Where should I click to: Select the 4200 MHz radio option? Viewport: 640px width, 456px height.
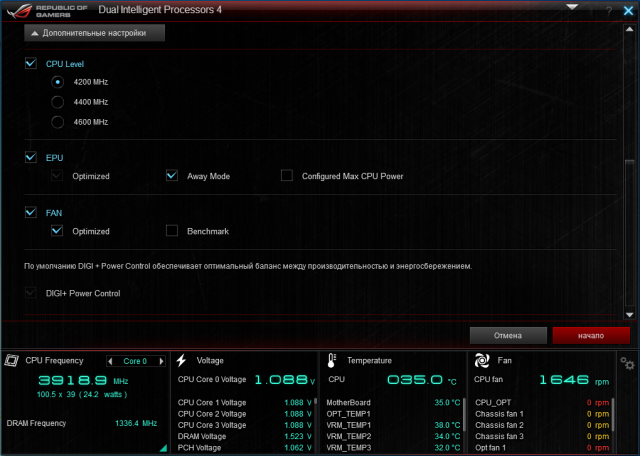58,82
